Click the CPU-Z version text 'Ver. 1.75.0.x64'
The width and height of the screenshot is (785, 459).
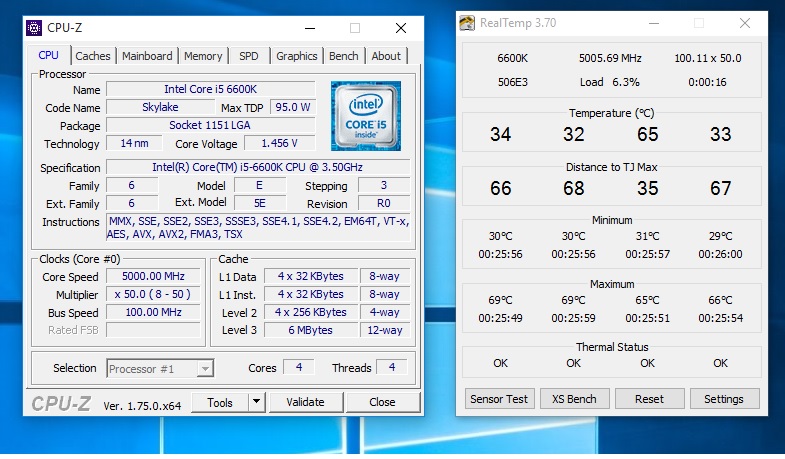tap(142, 406)
